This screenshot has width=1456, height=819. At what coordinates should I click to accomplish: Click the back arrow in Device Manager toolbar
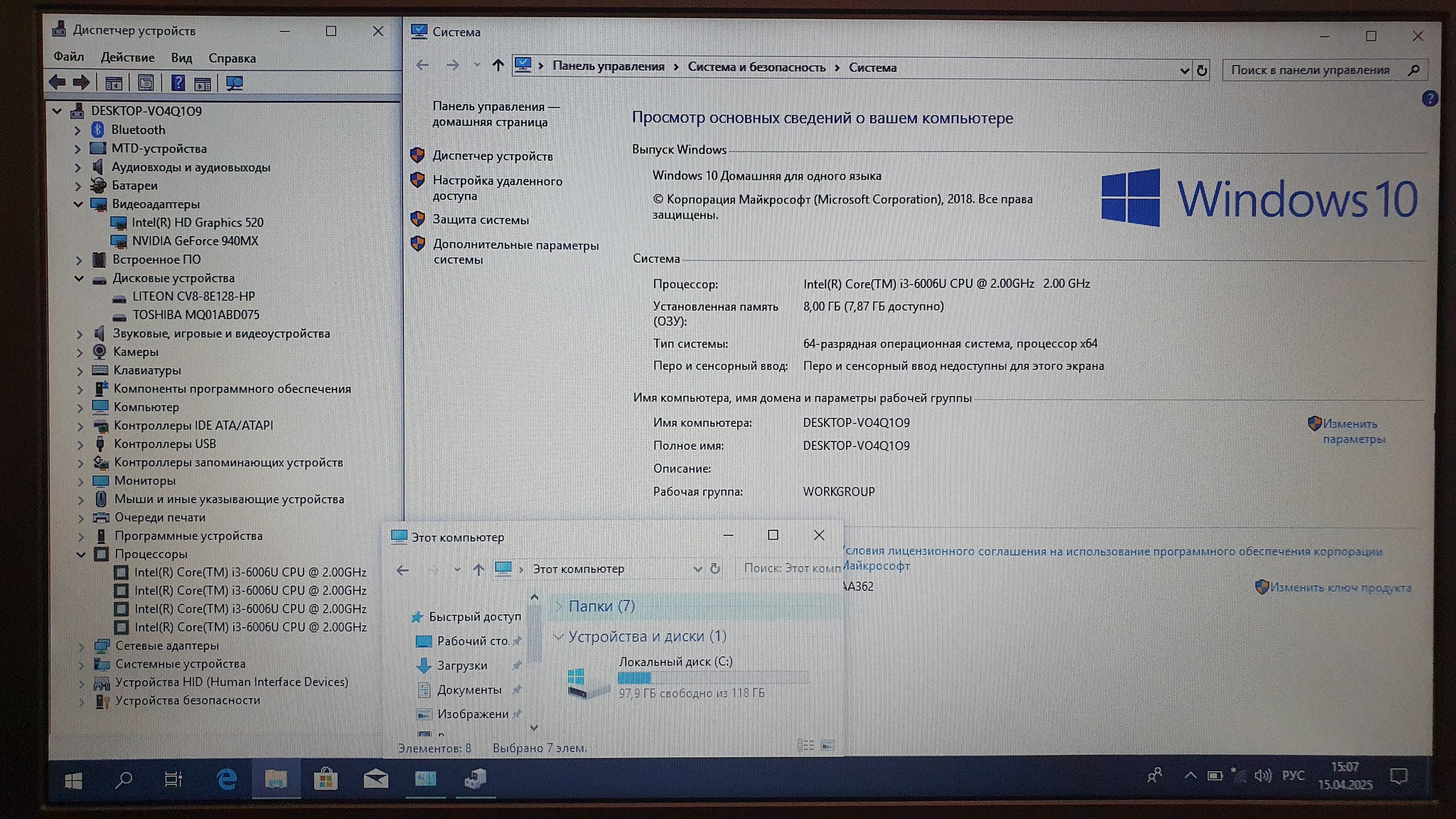point(58,82)
